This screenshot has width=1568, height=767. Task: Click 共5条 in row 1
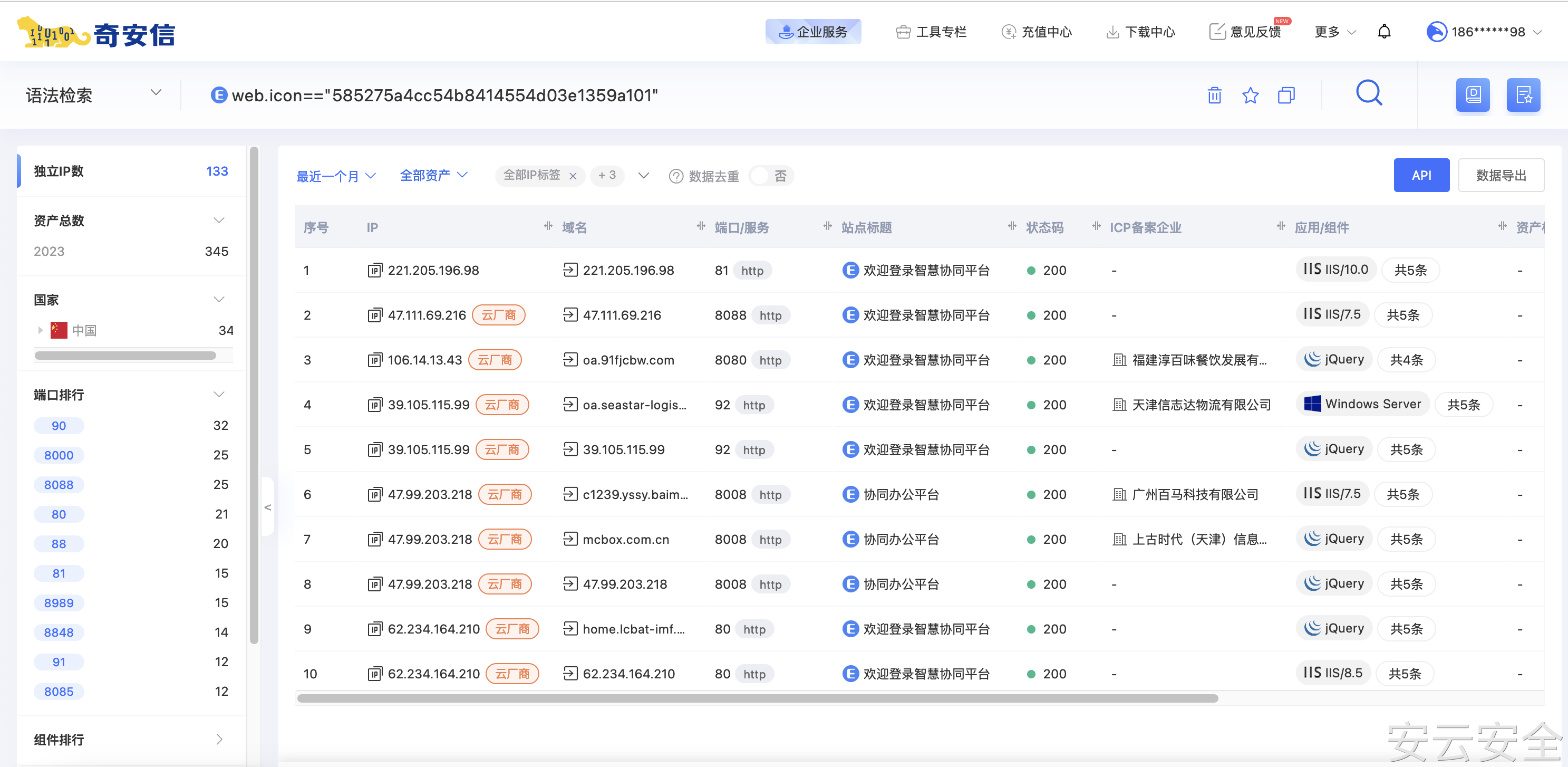click(x=1410, y=270)
